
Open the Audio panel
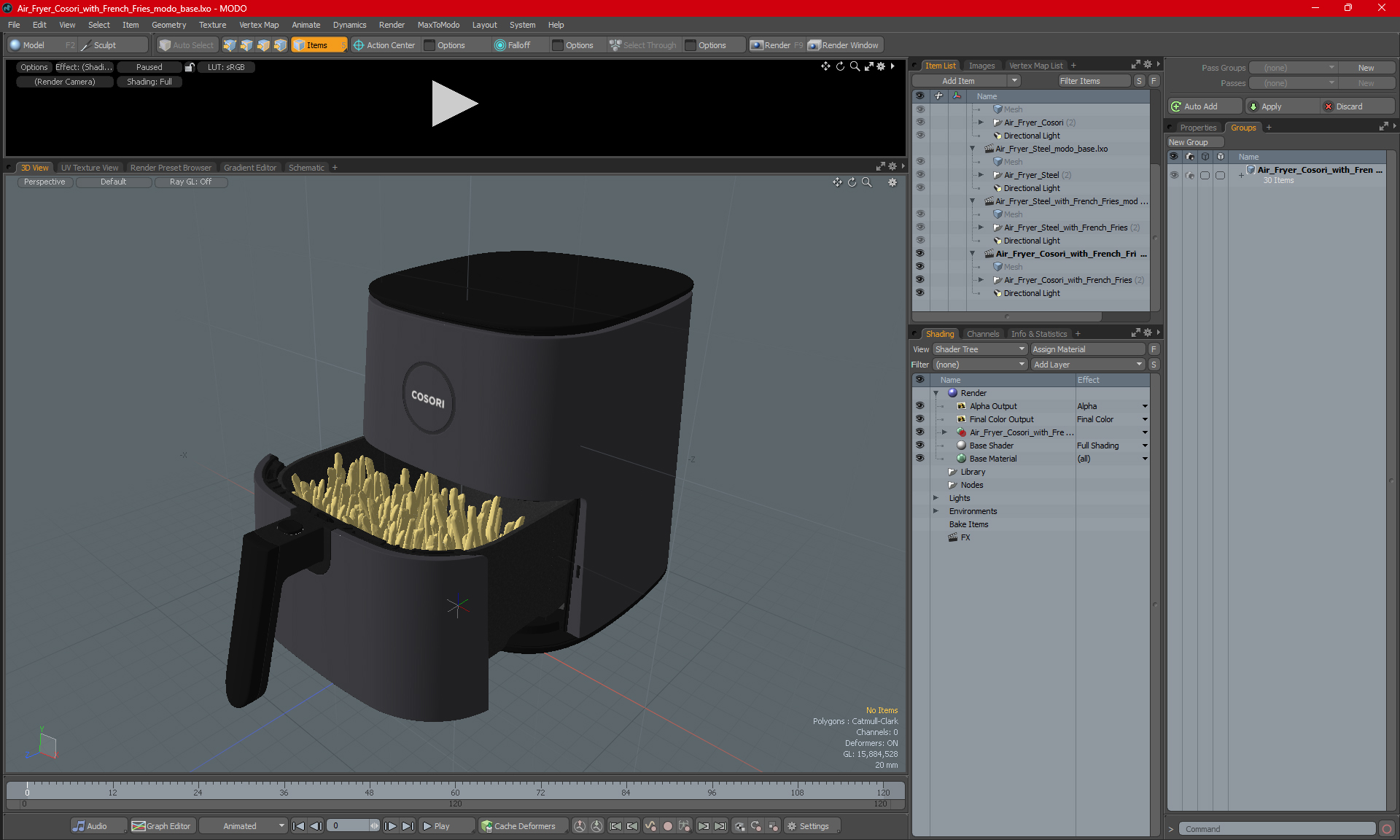[97, 826]
